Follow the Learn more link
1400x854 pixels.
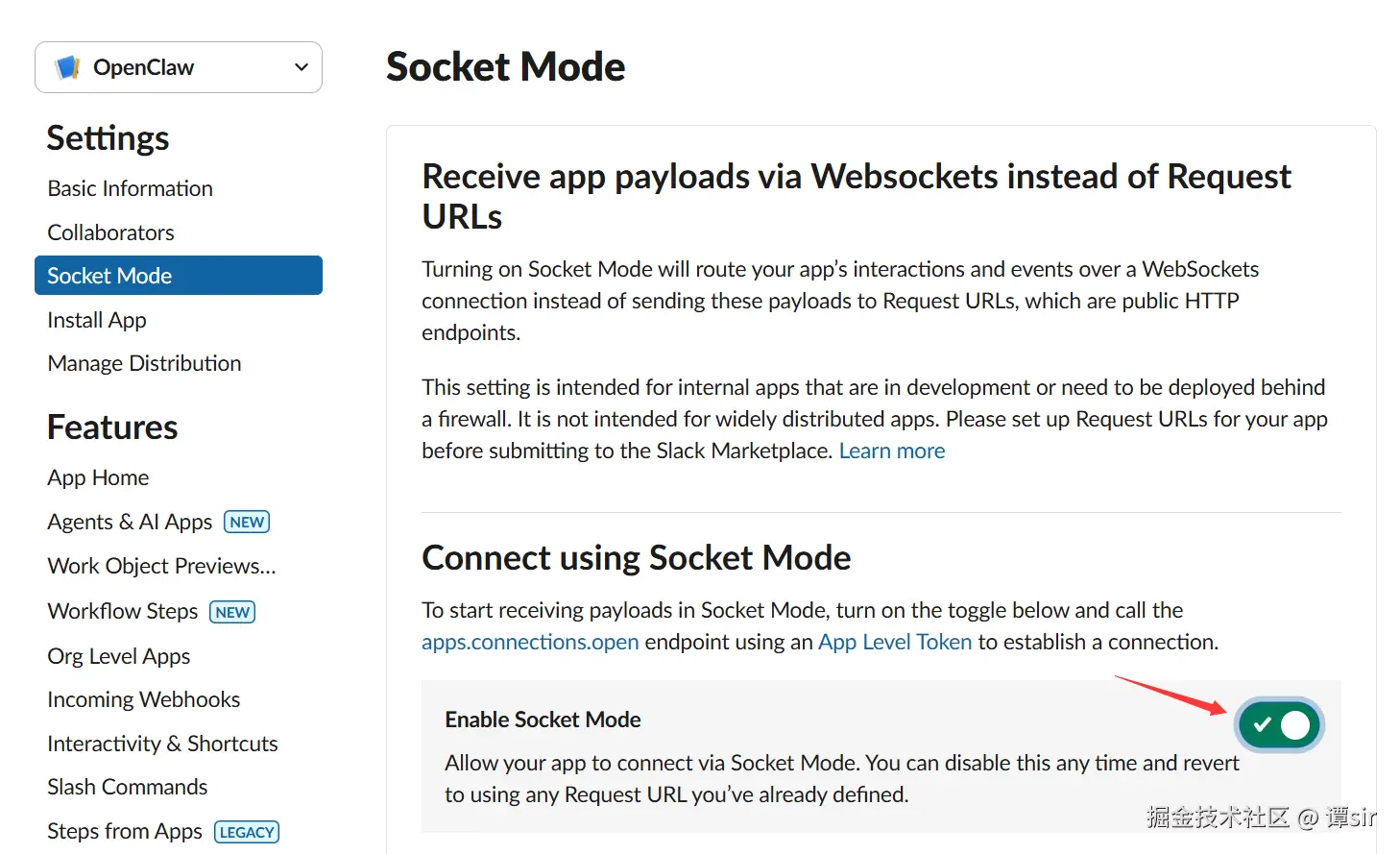click(892, 451)
